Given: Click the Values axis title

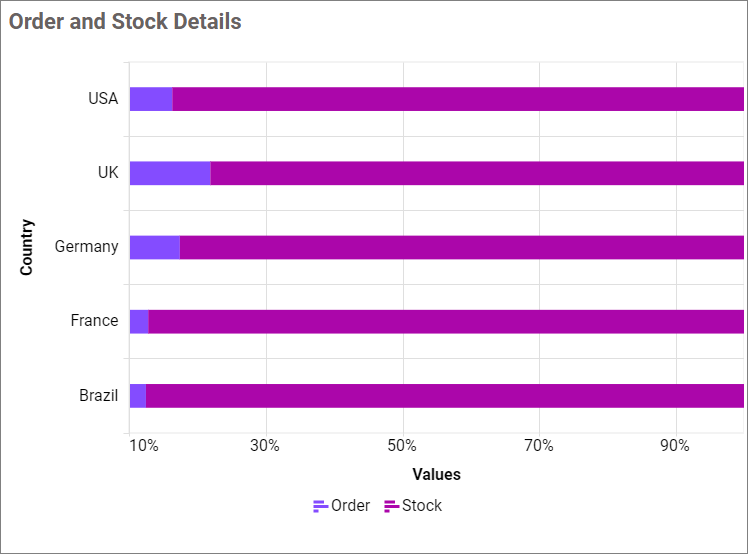Looking at the screenshot, I should pyautogui.click(x=436, y=474).
